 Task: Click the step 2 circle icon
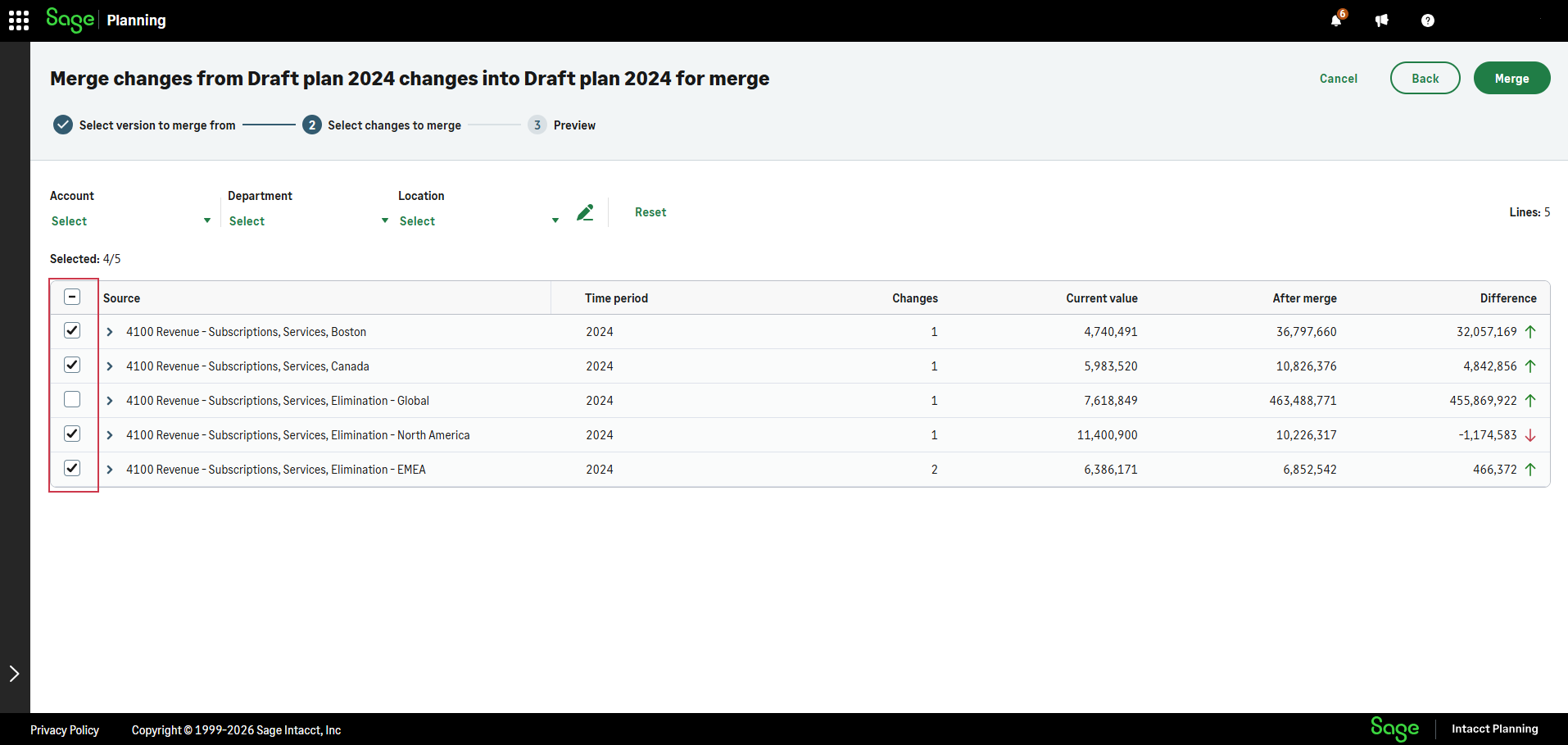311,125
